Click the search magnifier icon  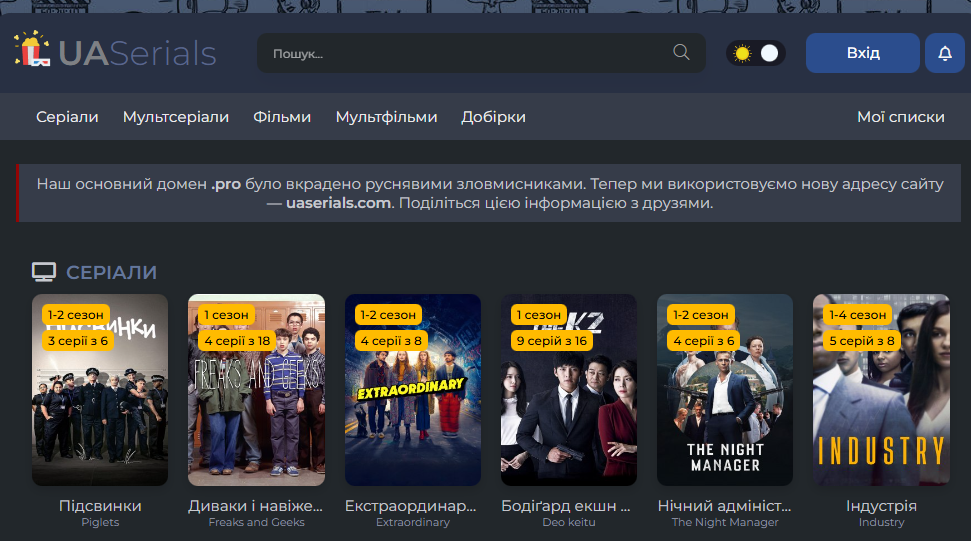pyautogui.click(x=681, y=53)
